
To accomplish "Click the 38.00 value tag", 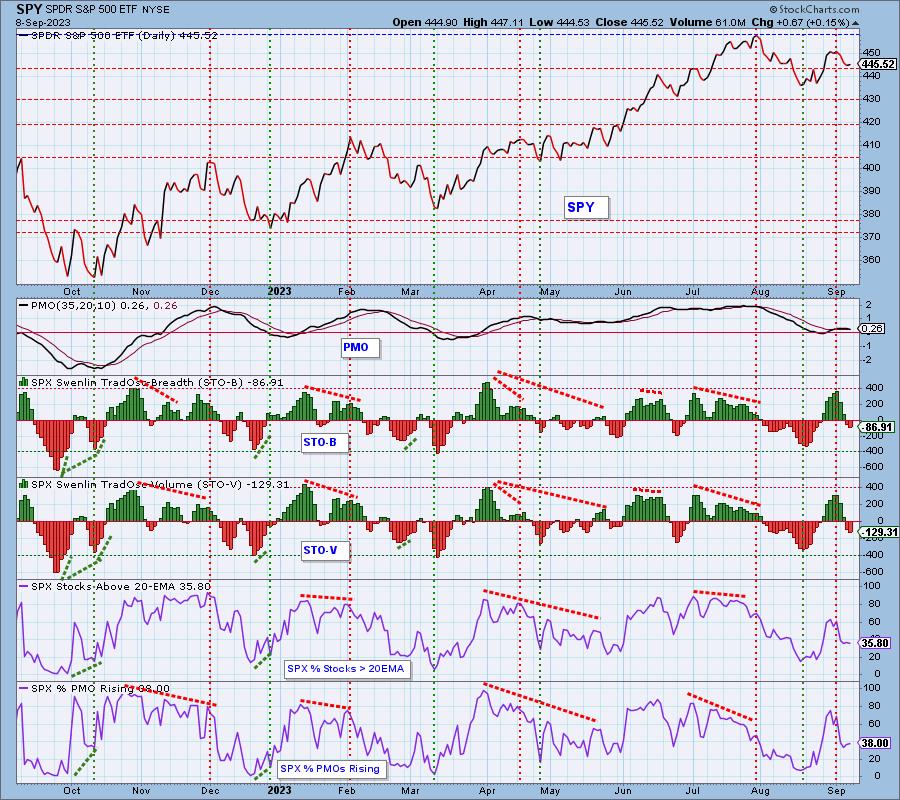I will click(x=875, y=743).
